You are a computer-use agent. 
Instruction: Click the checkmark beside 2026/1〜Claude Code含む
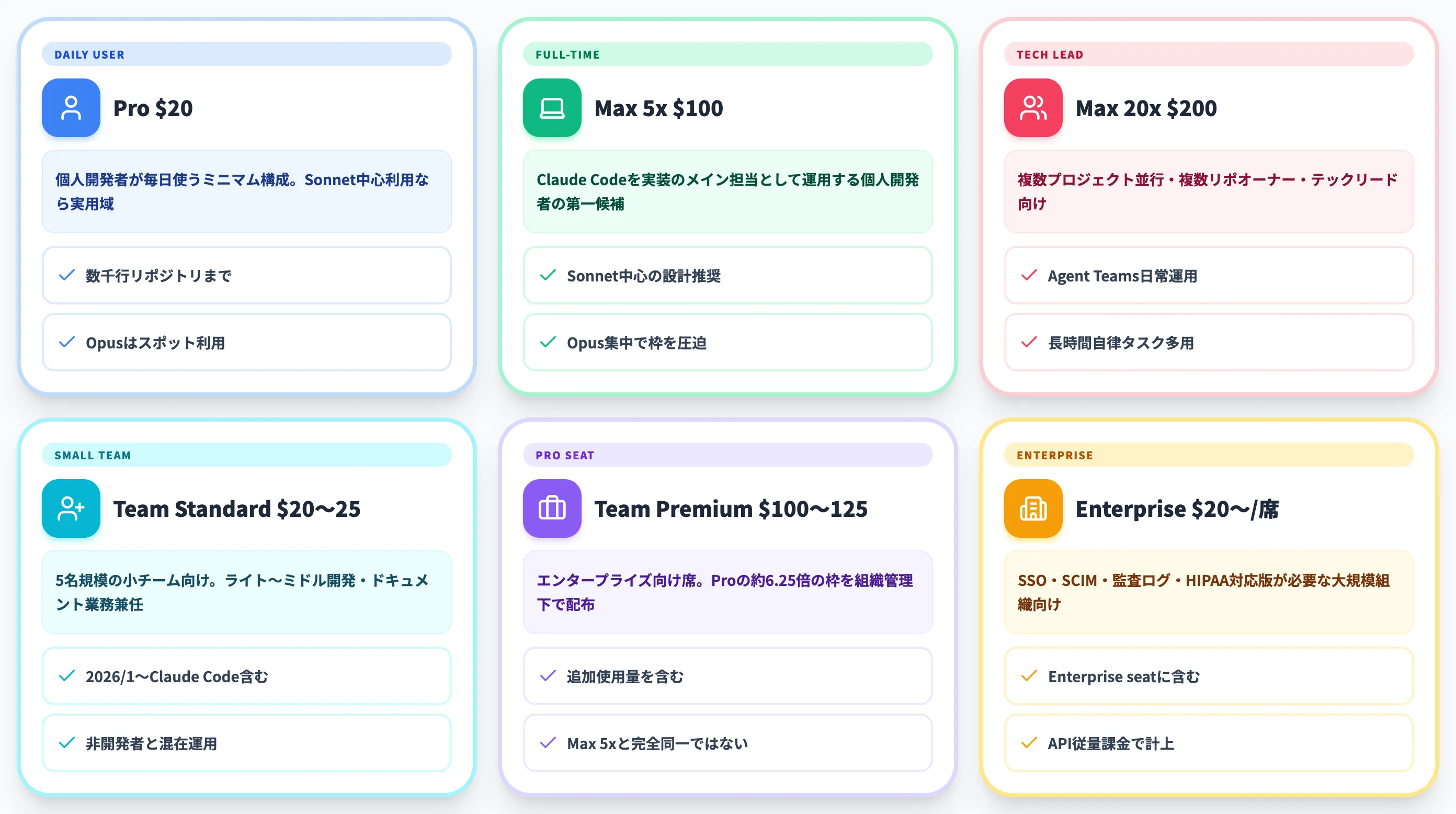(67, 676)
